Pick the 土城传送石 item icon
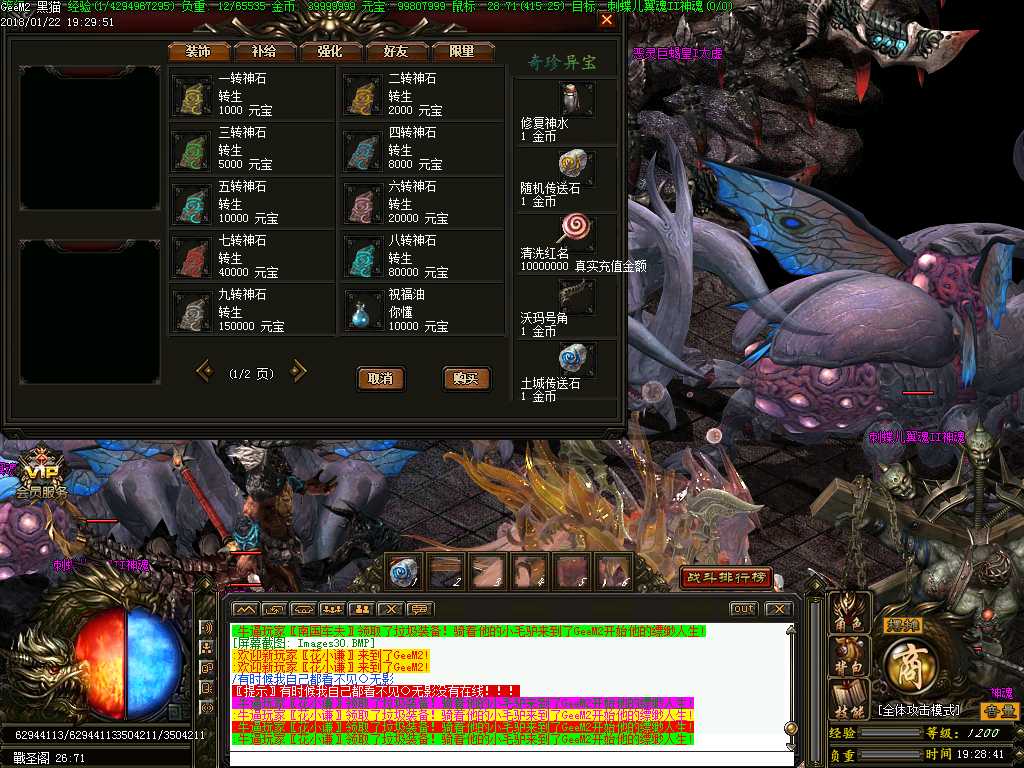1024x768 pixels. tap(576, 360)
